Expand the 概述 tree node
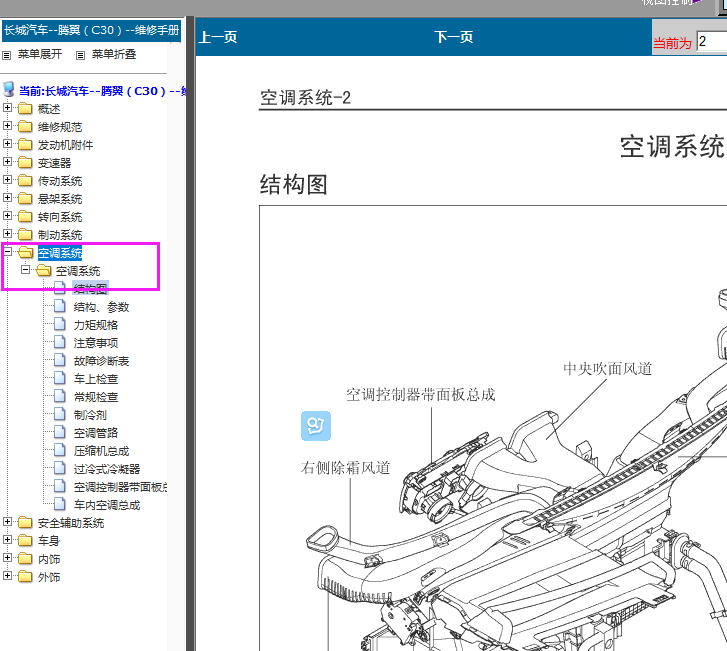The image size is (727, 651). click(x=7, y=108)
